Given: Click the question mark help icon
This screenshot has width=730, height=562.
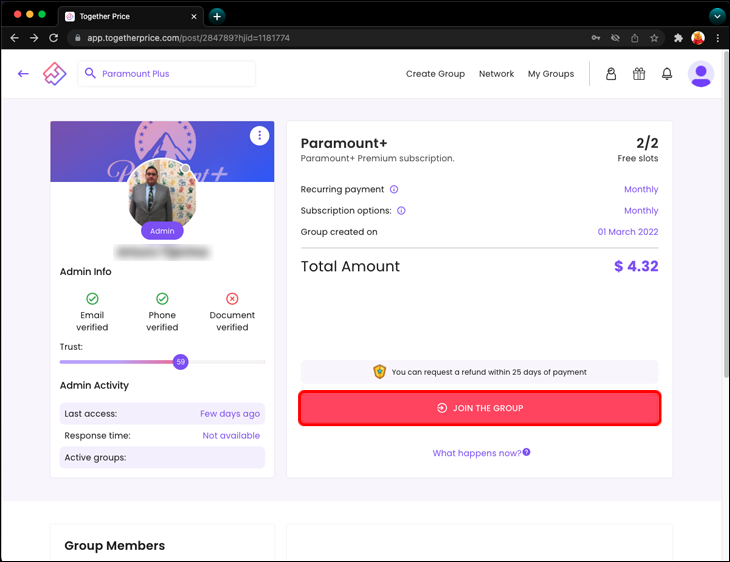Looking at the screenshot, I should [x=526, y=452].
